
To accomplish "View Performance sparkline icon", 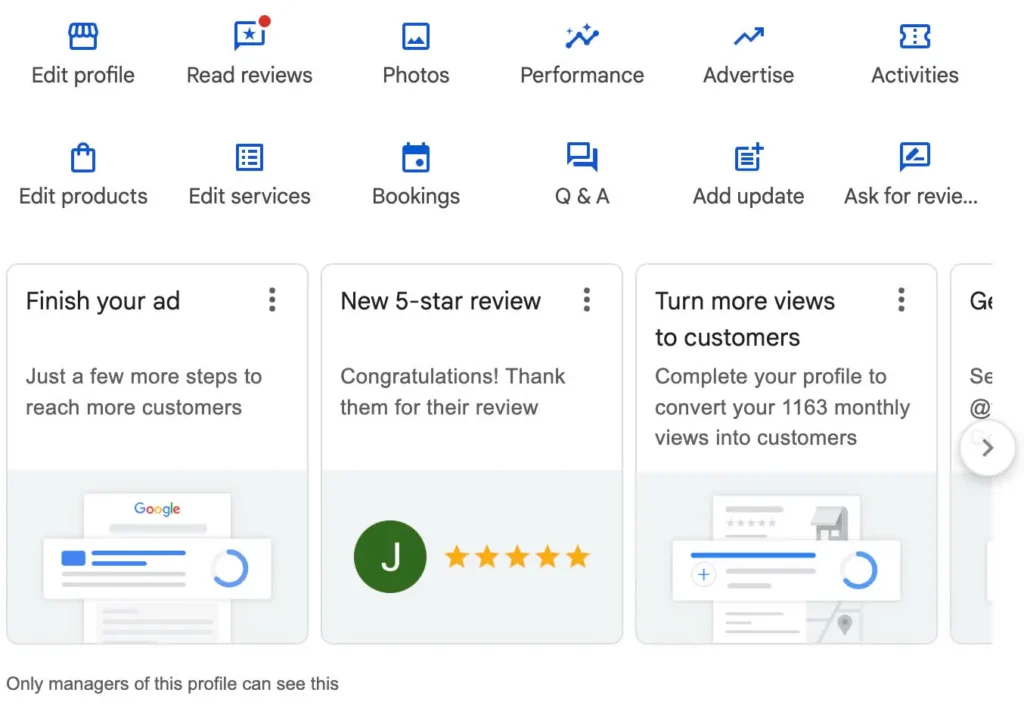I will (582, 36).
